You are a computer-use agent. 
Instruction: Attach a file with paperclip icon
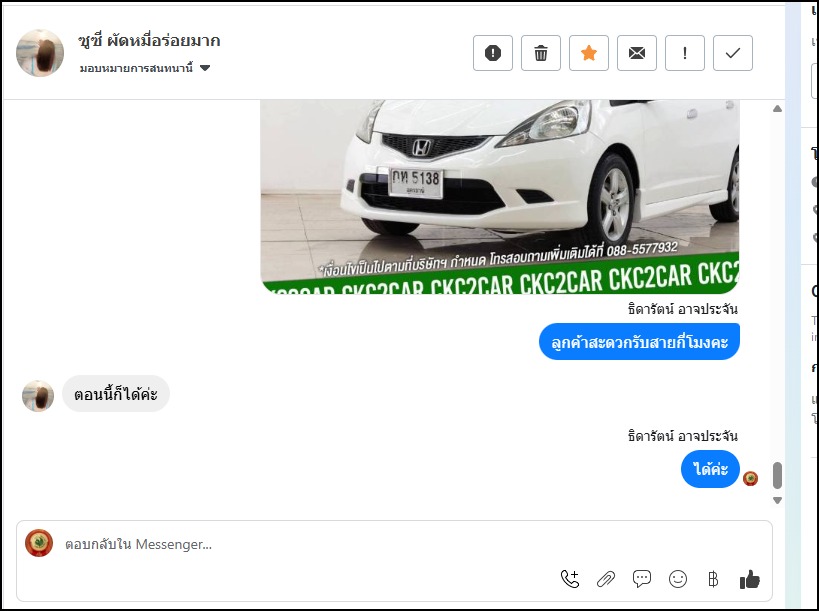pos(606,579)
